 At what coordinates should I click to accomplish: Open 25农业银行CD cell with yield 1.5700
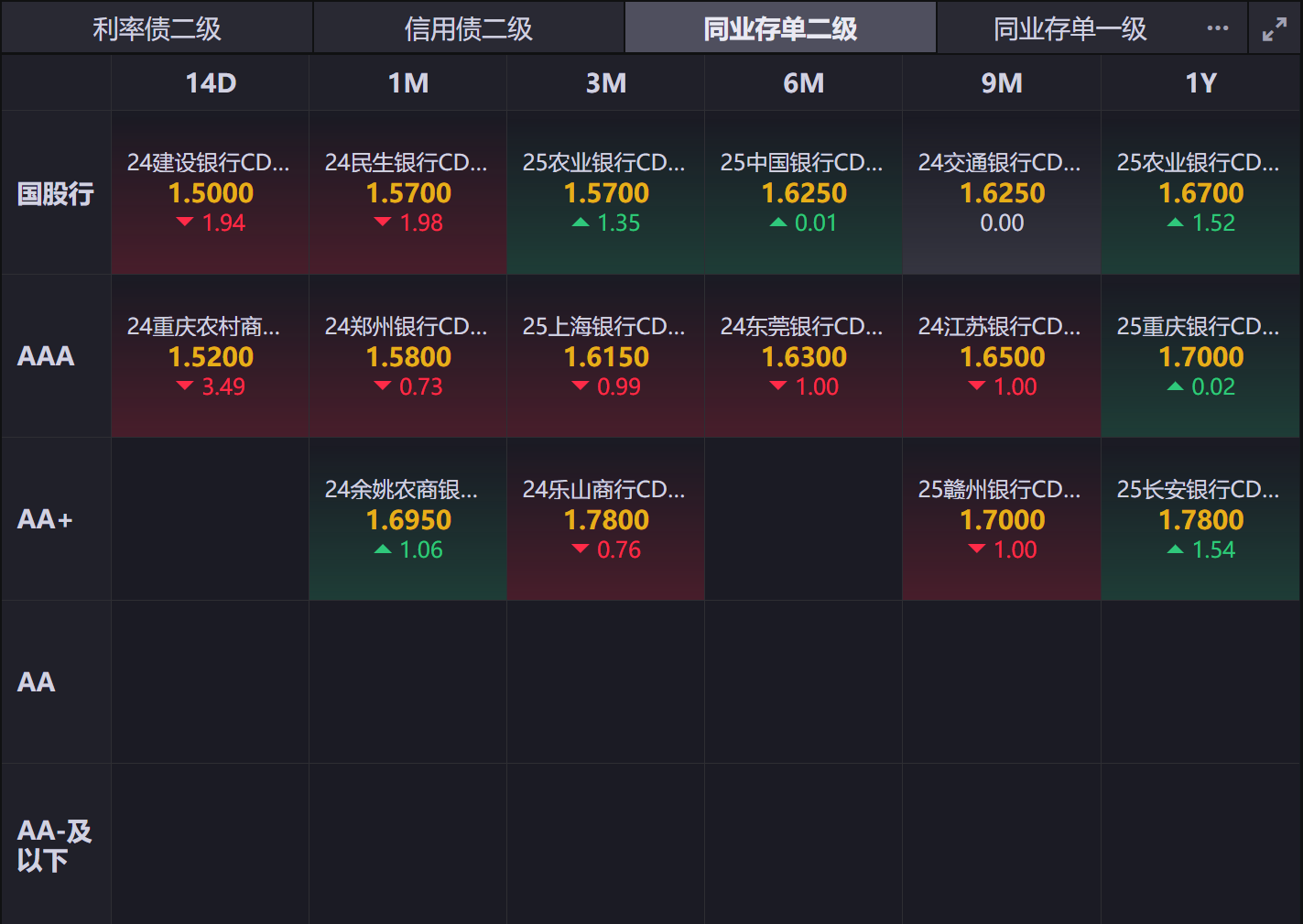click(606, 193)
